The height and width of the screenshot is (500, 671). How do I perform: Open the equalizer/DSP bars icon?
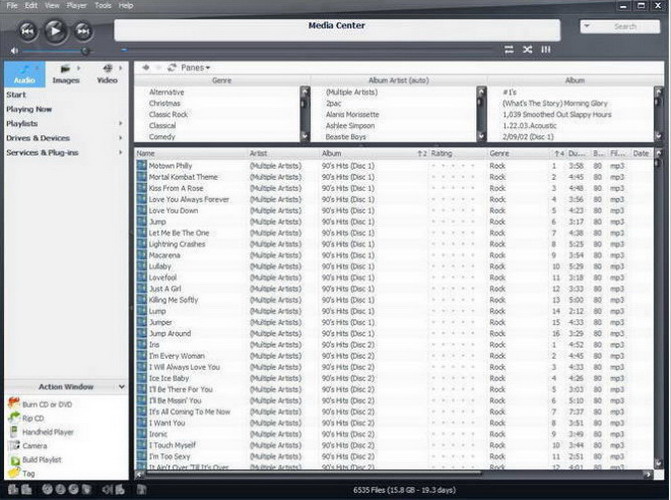click(546, 50)
